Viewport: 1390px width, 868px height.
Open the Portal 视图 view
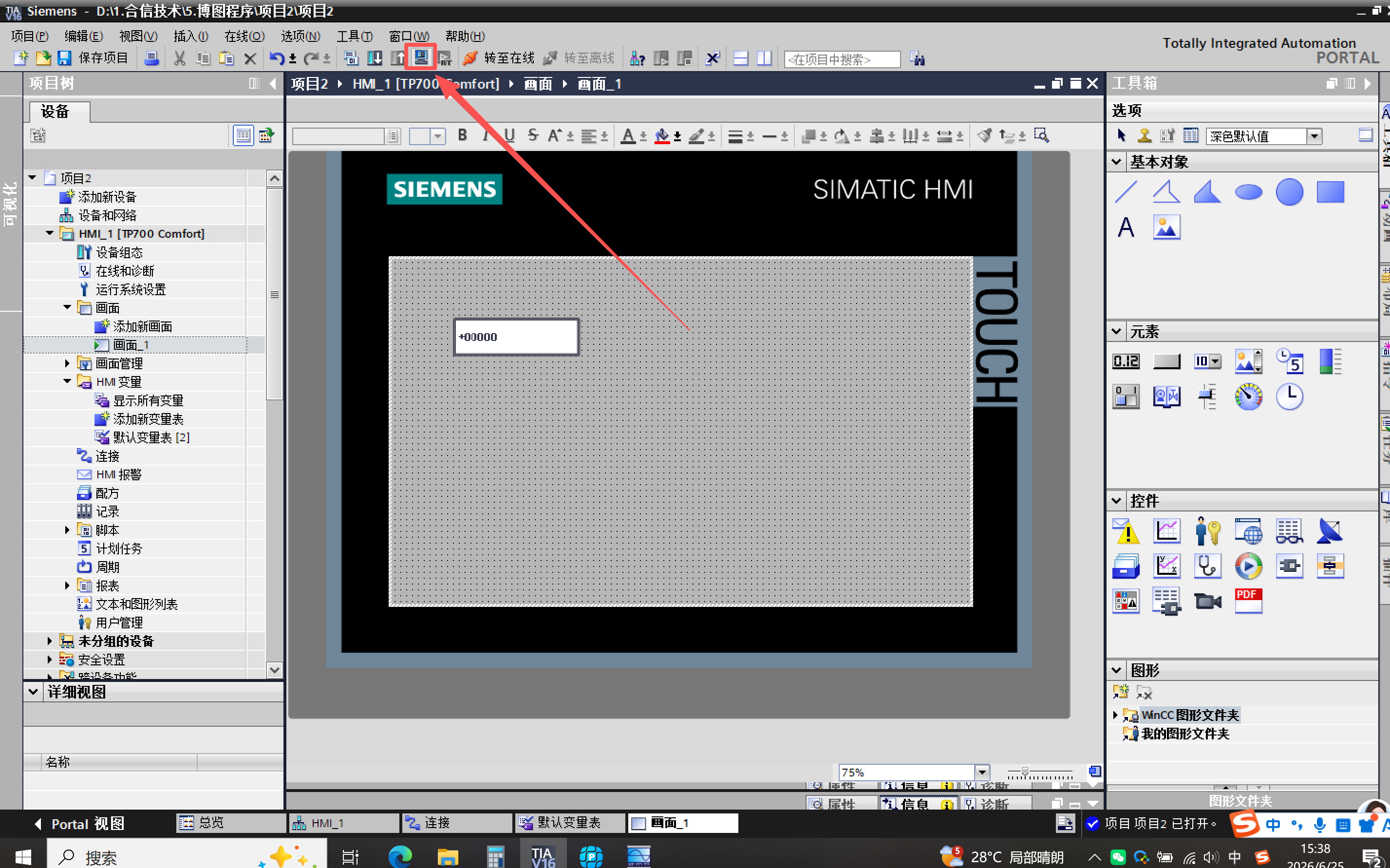click(x=80, y=823)
